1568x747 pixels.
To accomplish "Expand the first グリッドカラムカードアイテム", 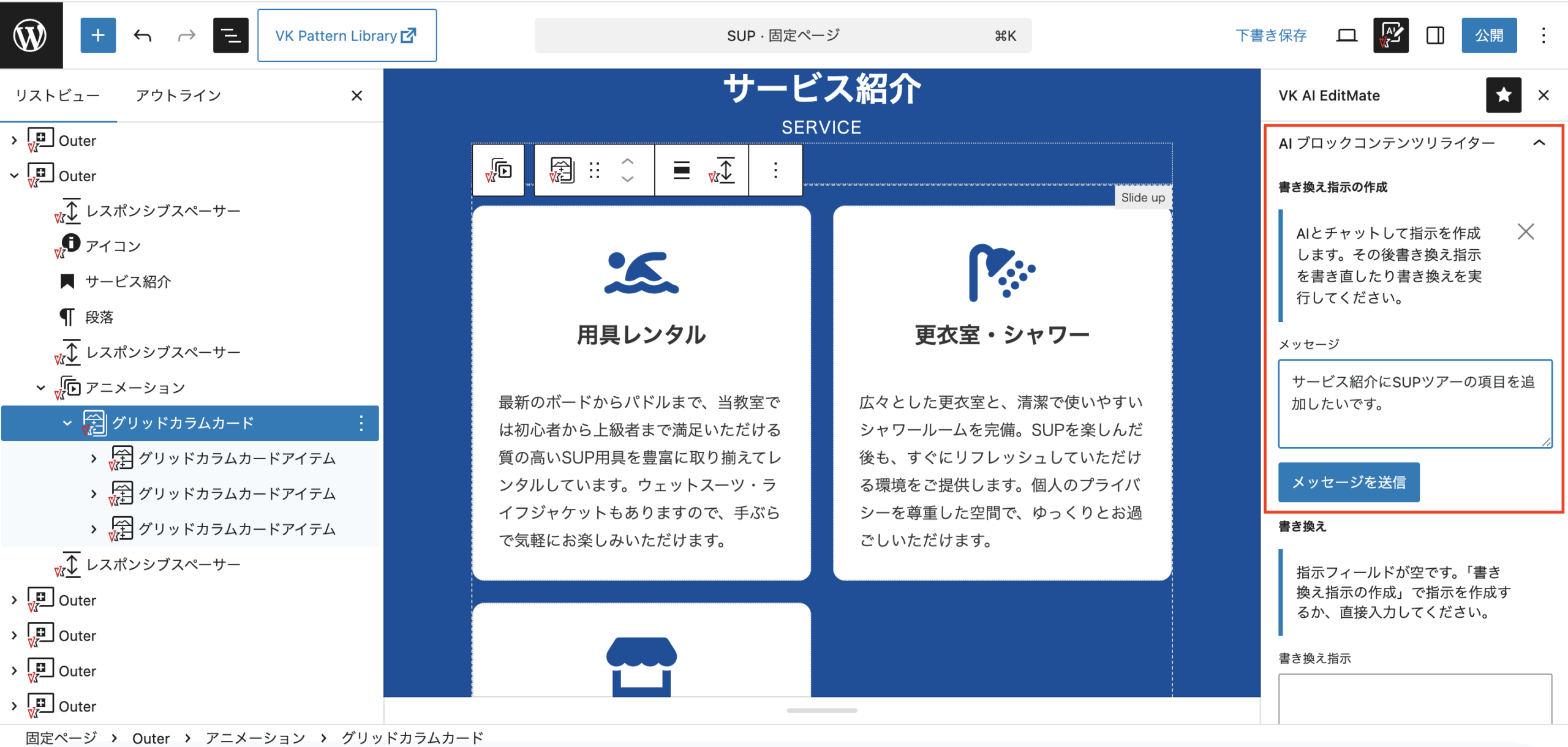I will (x=94, y=458).
